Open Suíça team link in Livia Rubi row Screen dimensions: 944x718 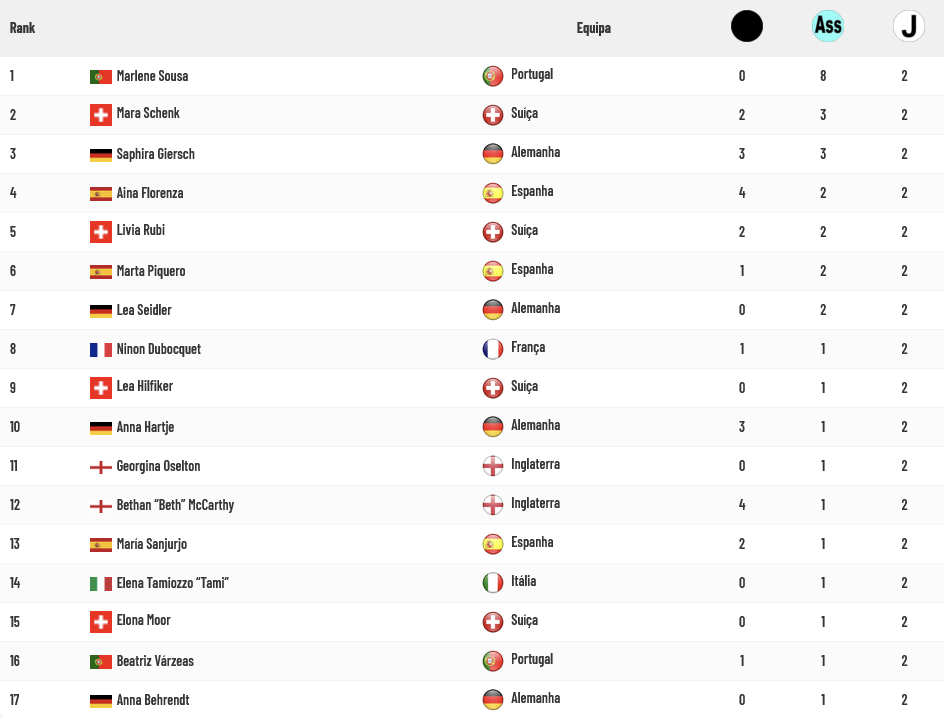point(524,231)
